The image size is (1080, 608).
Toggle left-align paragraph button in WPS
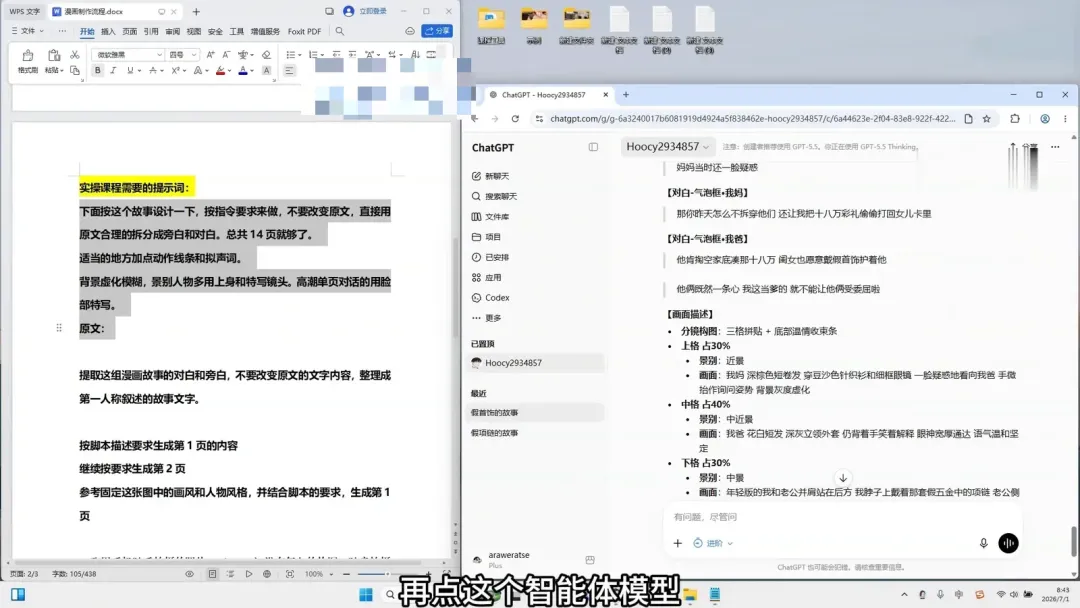[289, 70]
